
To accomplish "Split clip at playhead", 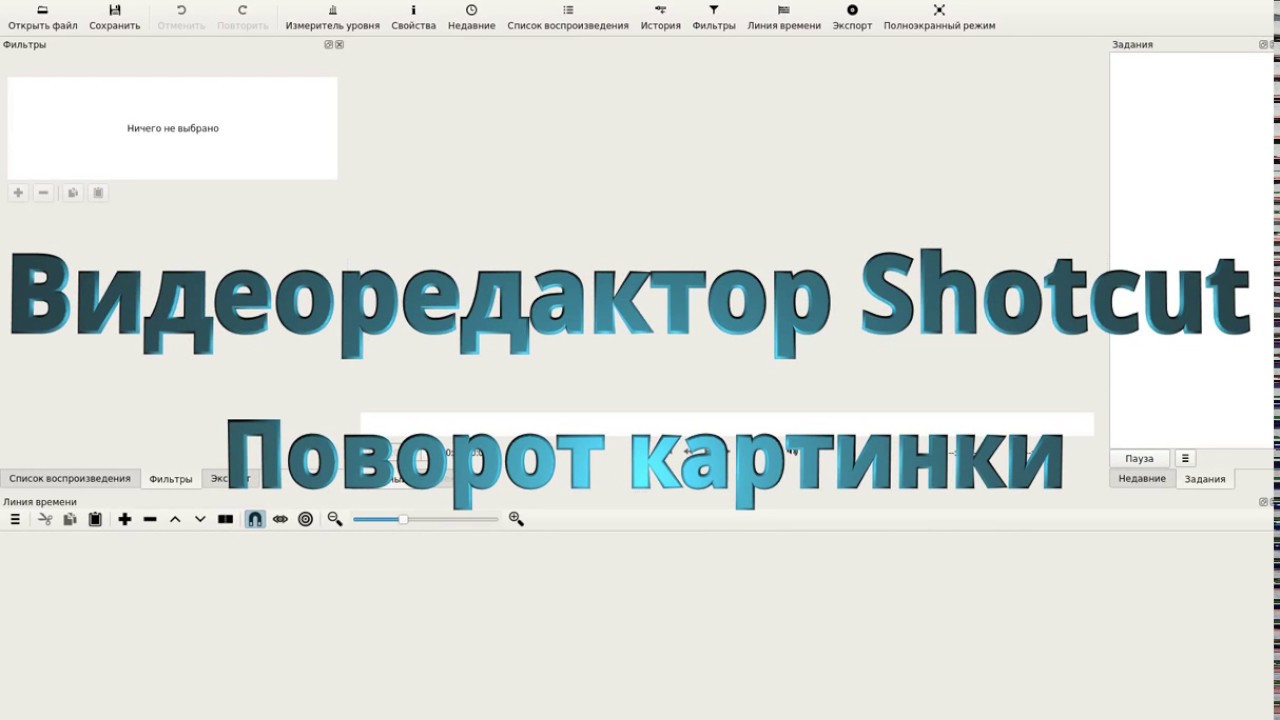I will [x=225, y=519].
